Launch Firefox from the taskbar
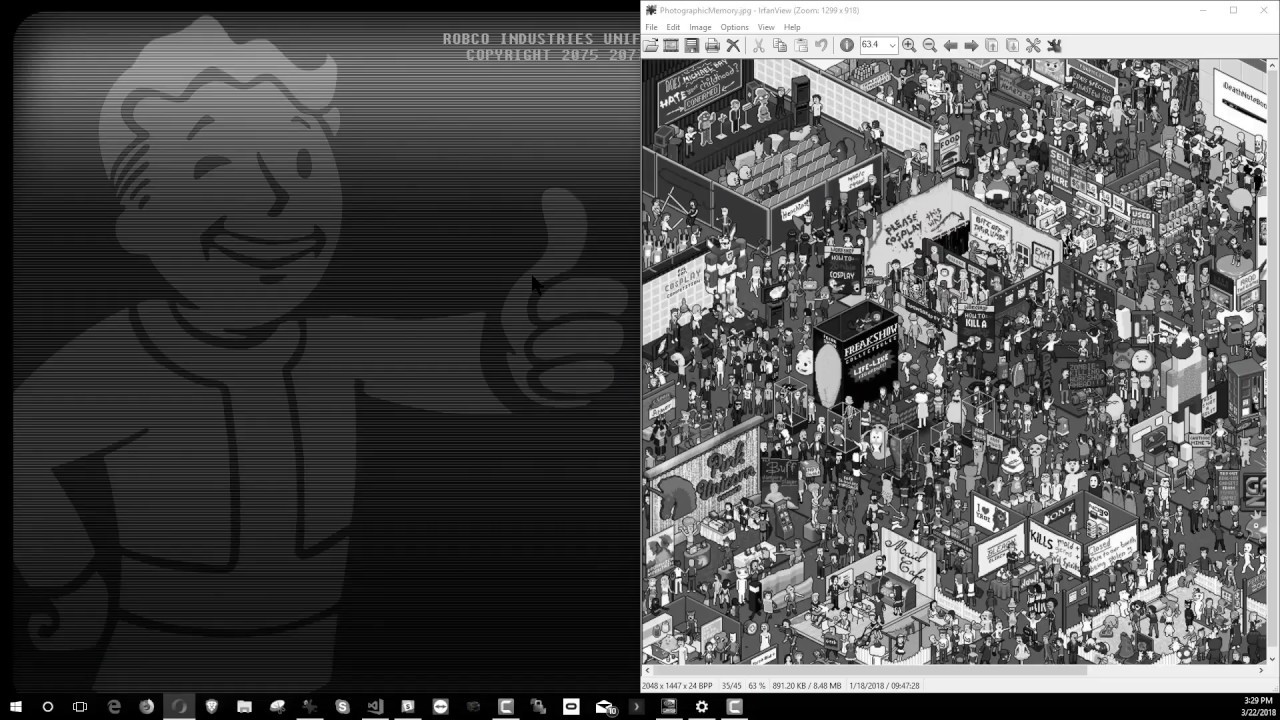 (x=147, y=706)
